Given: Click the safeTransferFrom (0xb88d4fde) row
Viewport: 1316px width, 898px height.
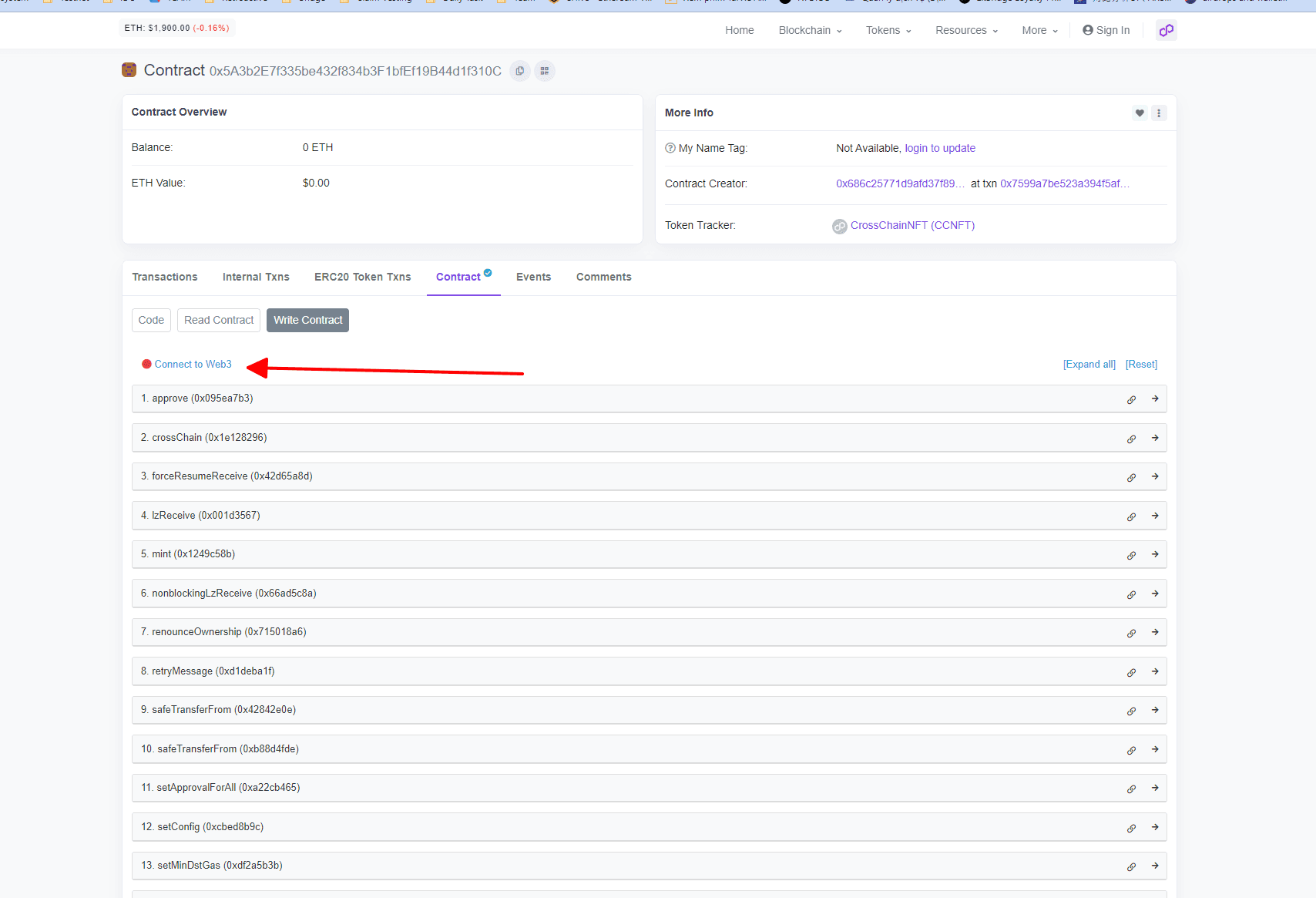Looking at the screenshot, I should click(x=649, y=749).
